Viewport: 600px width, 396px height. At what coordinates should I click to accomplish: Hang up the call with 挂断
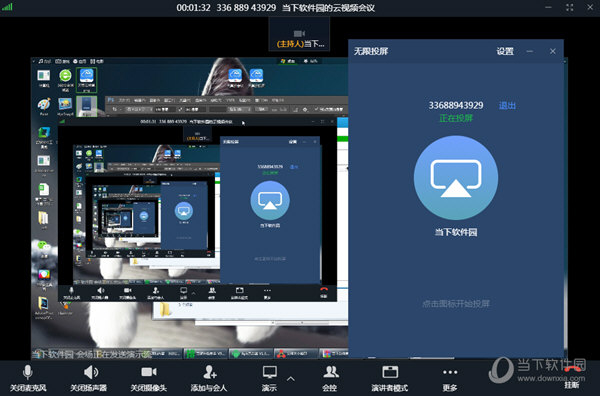[572, 377]
